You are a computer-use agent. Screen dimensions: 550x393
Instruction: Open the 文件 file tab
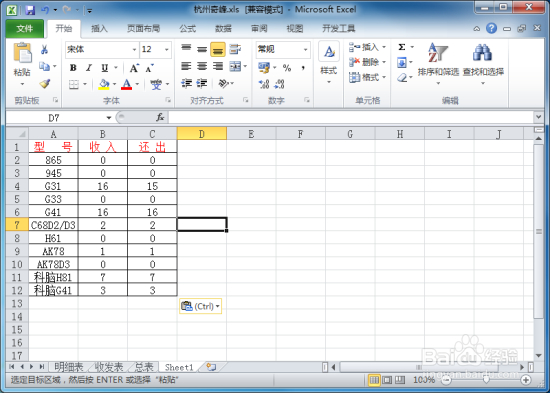tap(25, 28)
